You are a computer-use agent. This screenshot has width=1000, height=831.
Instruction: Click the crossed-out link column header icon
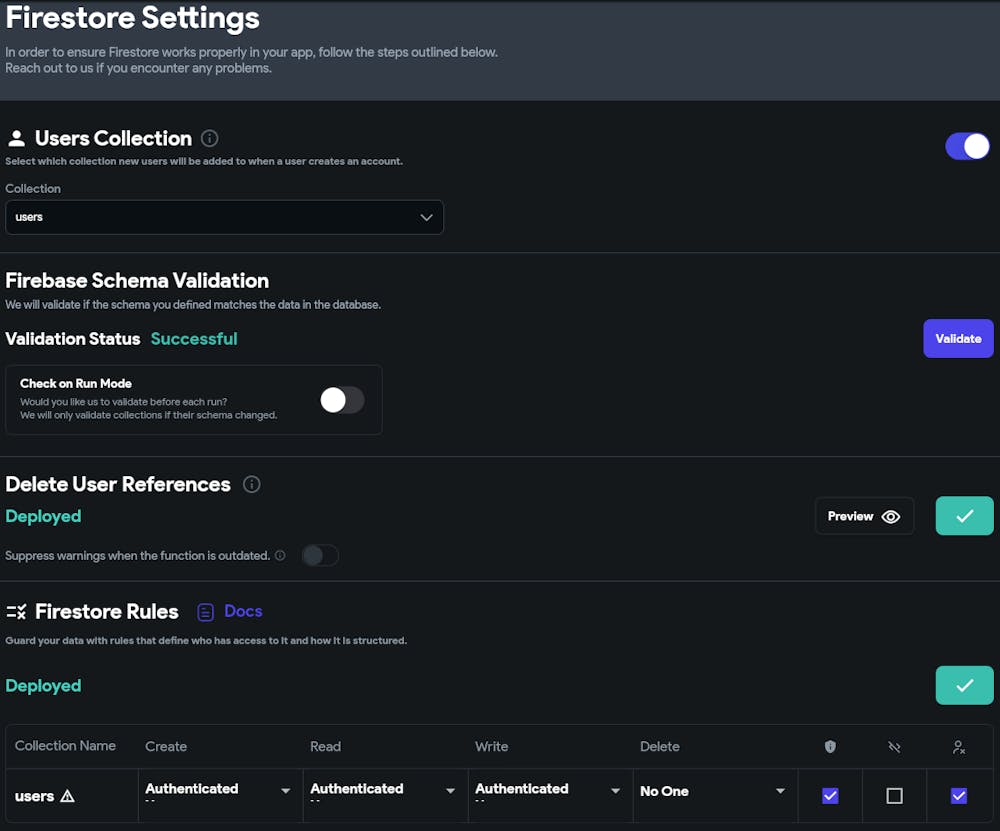[x=894, y=746]
